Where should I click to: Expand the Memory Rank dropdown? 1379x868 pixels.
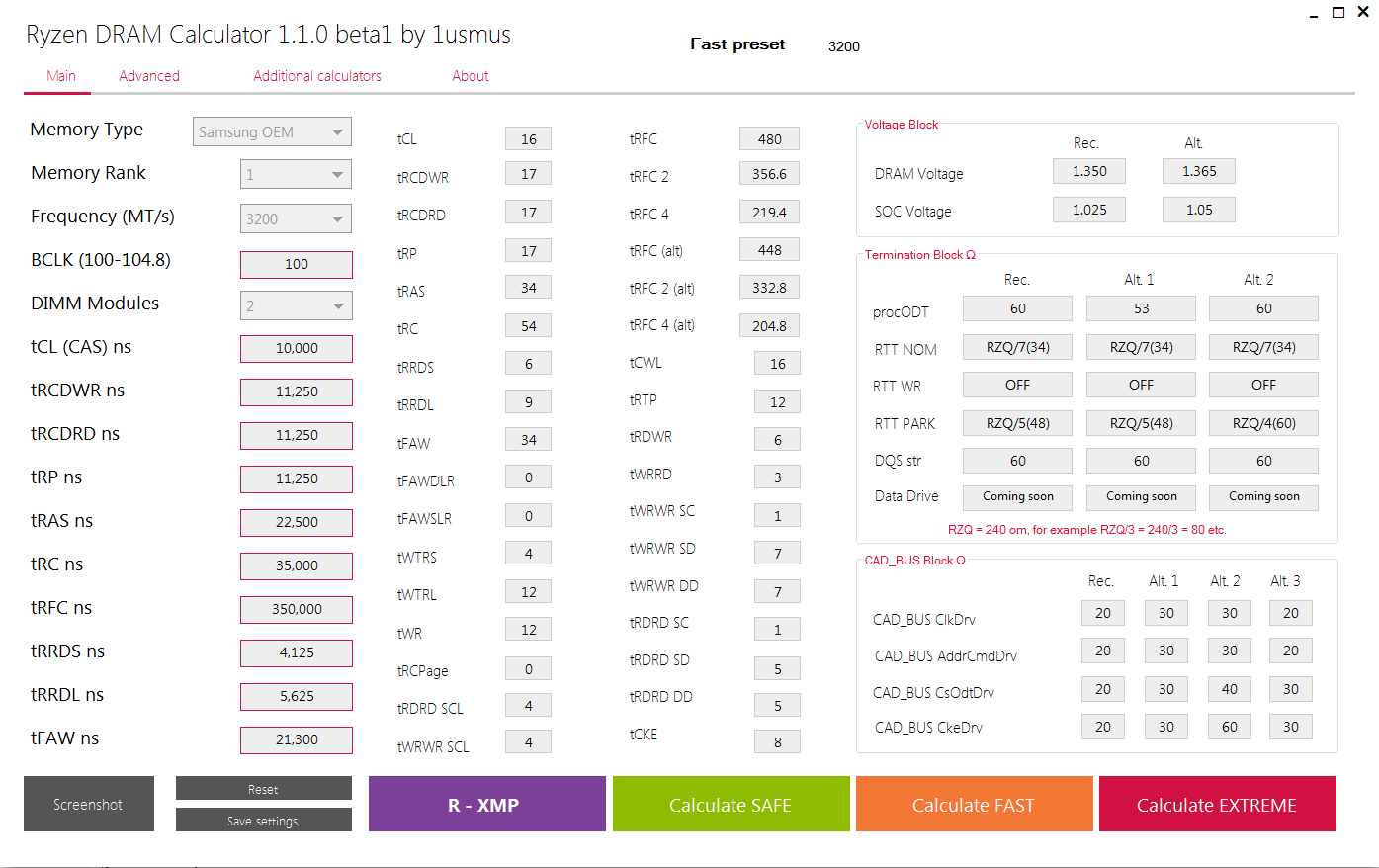tap(297, 175)
